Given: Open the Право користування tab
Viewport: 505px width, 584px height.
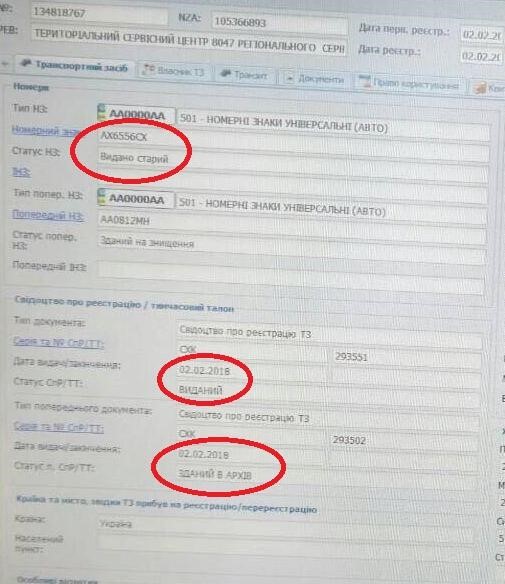Looking at the screenshot, I should [x=410, y=84].
